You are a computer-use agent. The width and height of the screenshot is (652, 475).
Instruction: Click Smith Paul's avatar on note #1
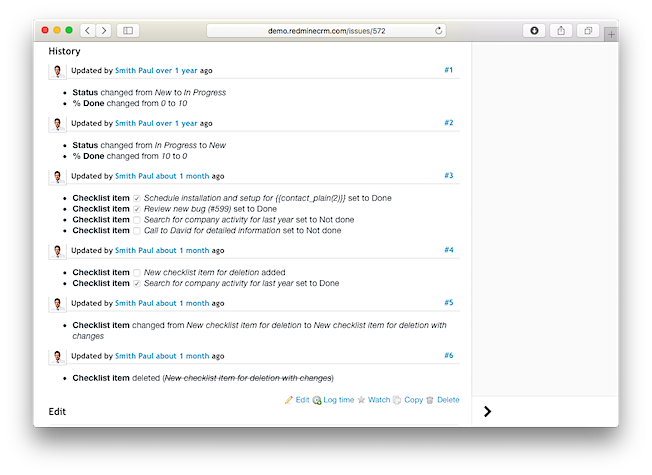pos(57,71)
